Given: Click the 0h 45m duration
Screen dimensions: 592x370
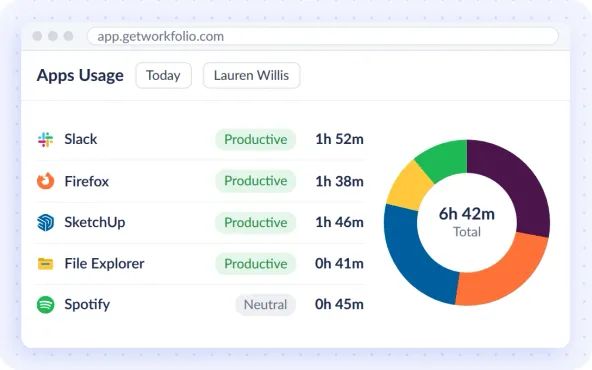Looking at the screenshot, I should click(339, 304).
